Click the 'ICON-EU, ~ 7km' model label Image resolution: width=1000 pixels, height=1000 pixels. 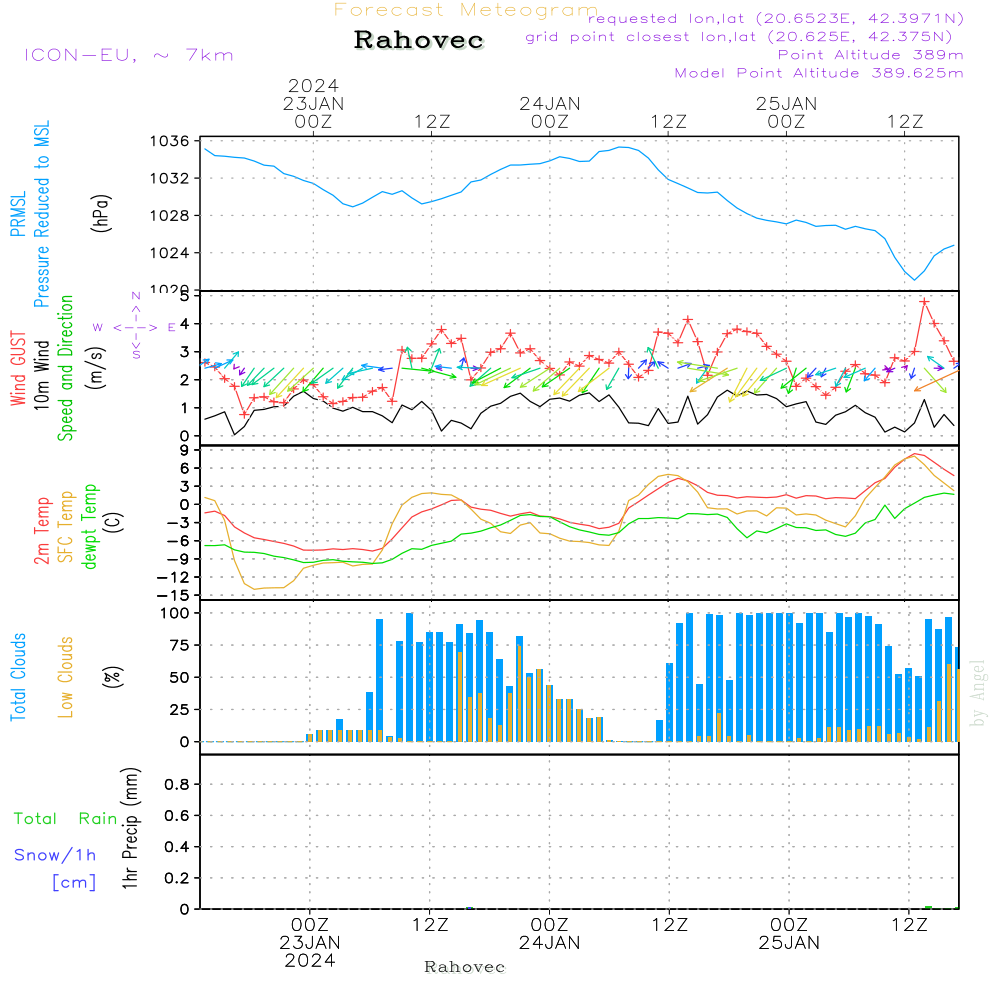[x=129, y=55]
